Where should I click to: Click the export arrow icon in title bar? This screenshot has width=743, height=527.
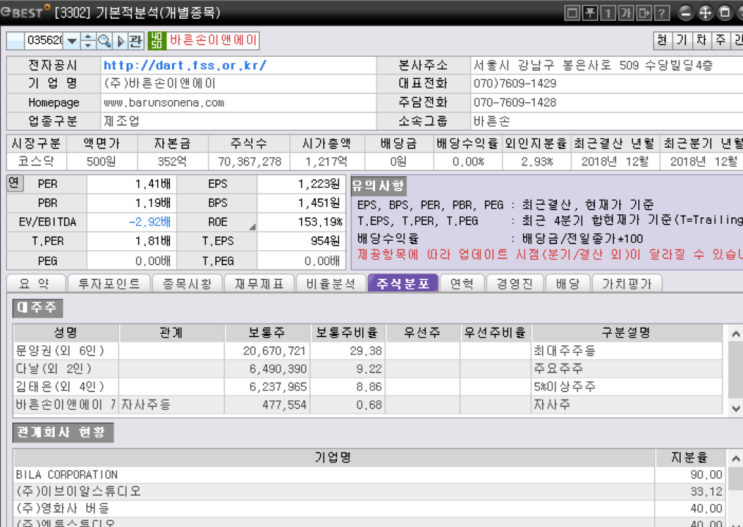(x=644, y=13)
